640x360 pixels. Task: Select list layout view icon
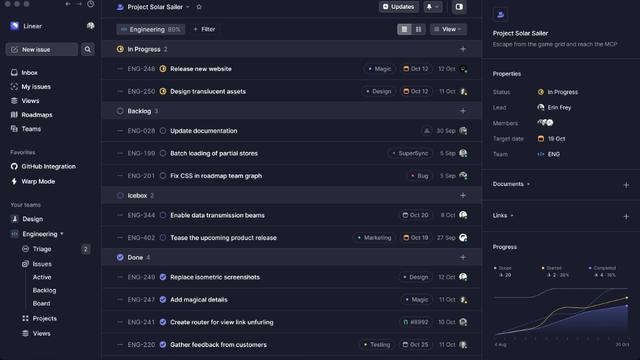[404, 29]
